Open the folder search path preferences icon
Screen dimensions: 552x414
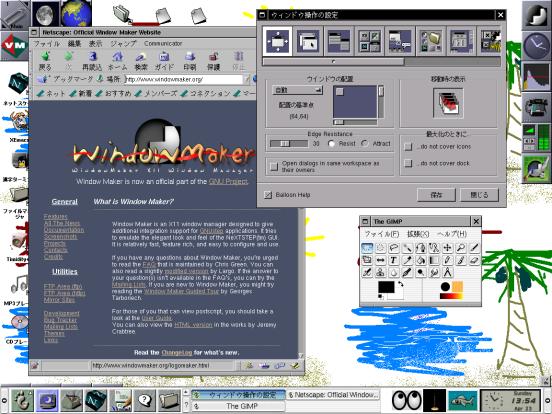[x=431, y=41]
